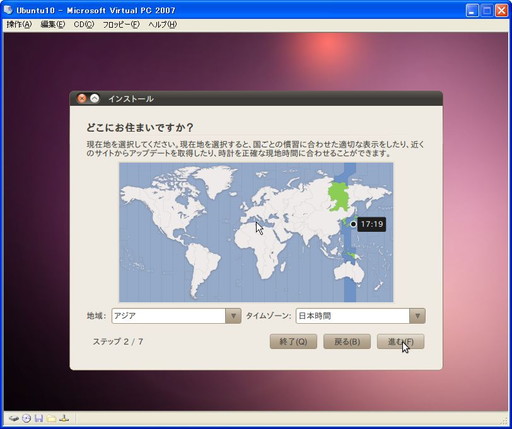This screenshot has height=429, width=512.
Task: Select the 日本時間 timezone combo field
Action: 360,316
